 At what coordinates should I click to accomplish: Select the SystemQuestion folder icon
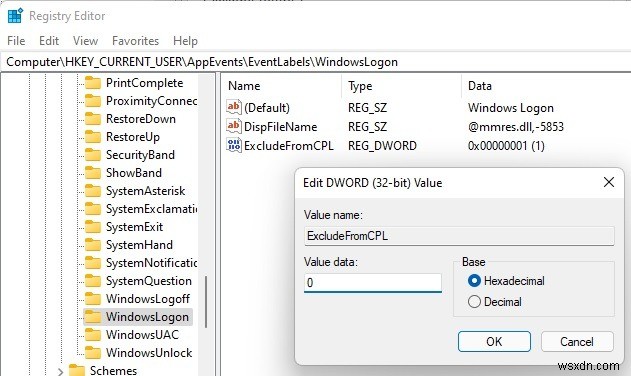click(x=93, y=281)
